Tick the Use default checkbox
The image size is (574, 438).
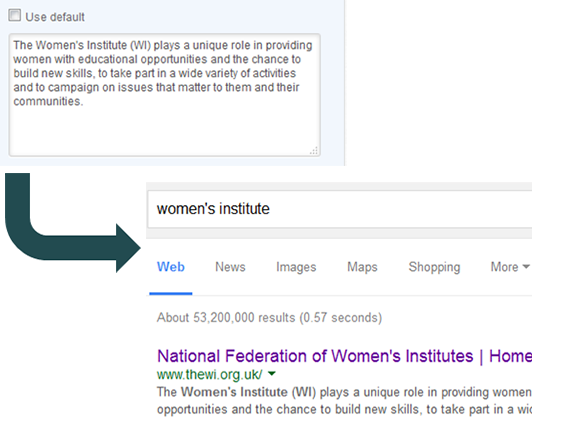click(15, 16)
